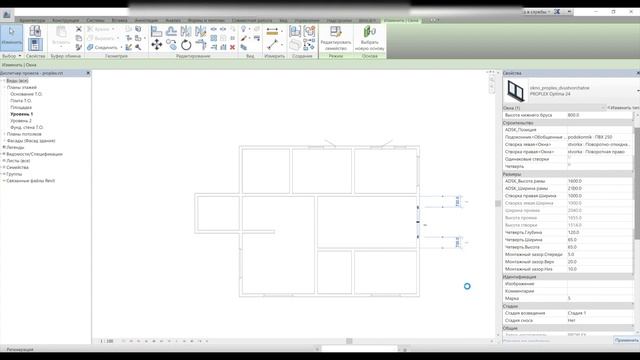Select the Measure between points tool
Image resolution: width=640 pixels, height=360 pixels.
click(x=272, y=44)
